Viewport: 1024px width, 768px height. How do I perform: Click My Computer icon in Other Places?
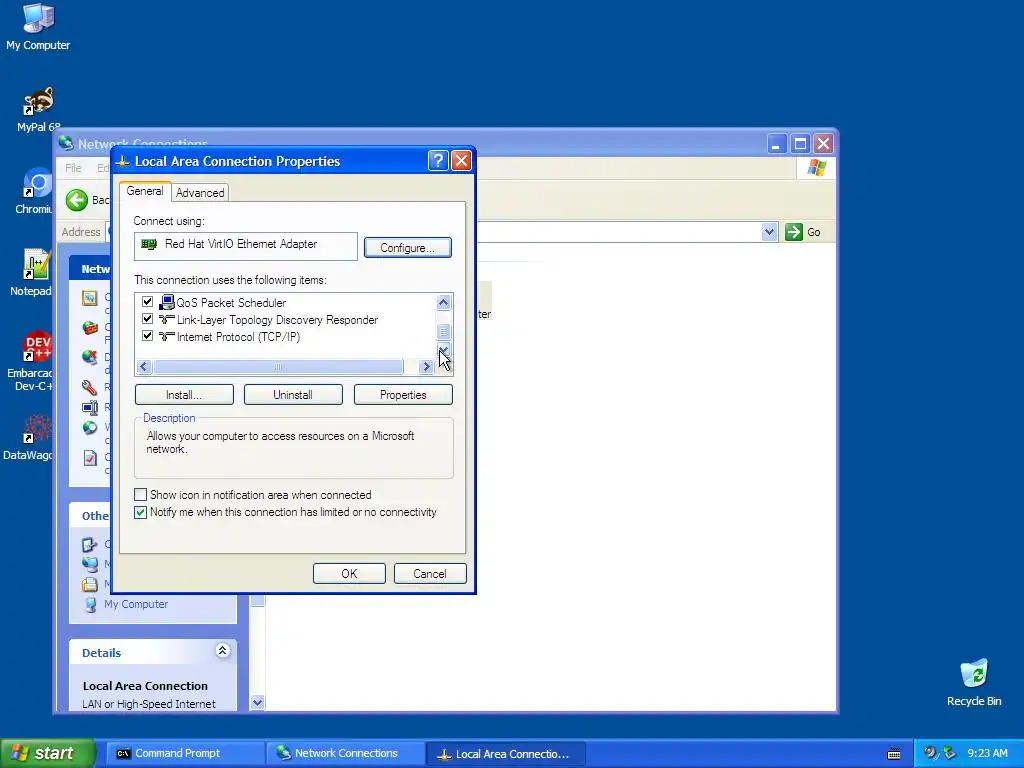click(90, 605)
